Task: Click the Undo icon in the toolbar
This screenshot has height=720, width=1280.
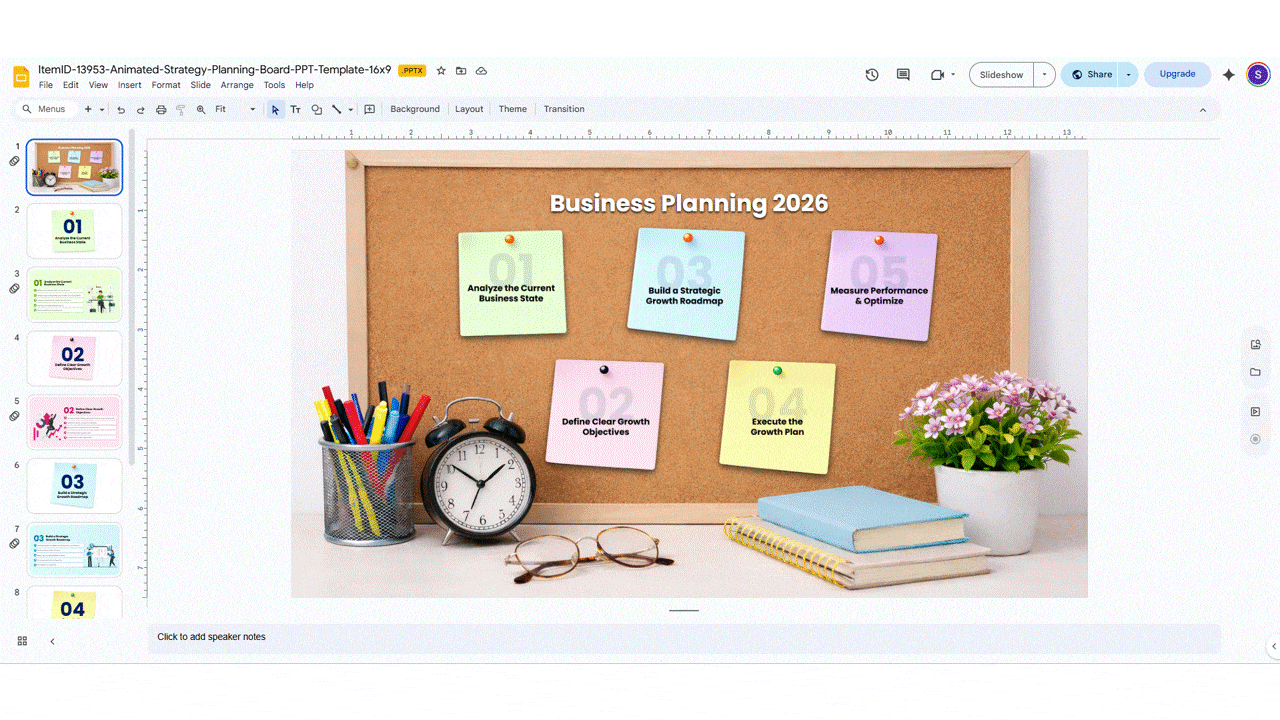Action: (121, 109)
